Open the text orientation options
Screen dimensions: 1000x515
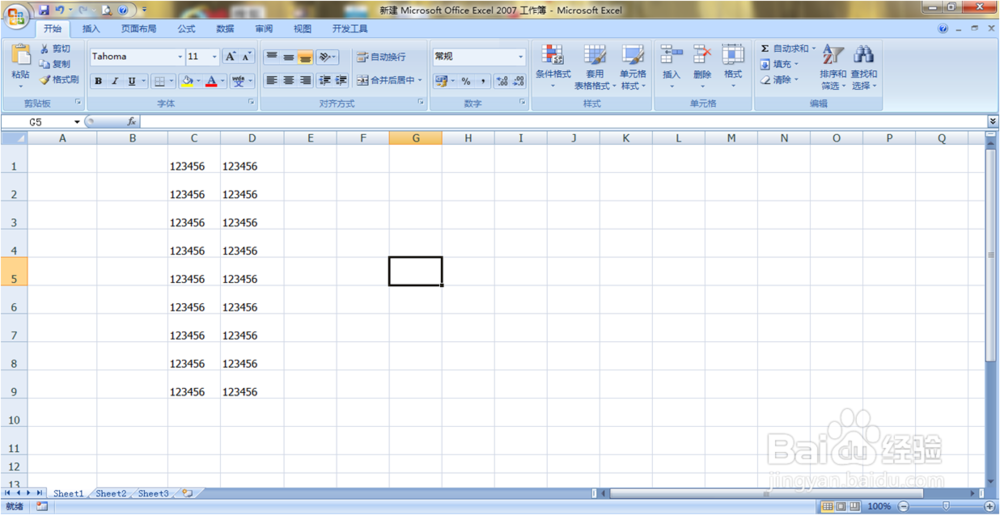tap(327, 57)
